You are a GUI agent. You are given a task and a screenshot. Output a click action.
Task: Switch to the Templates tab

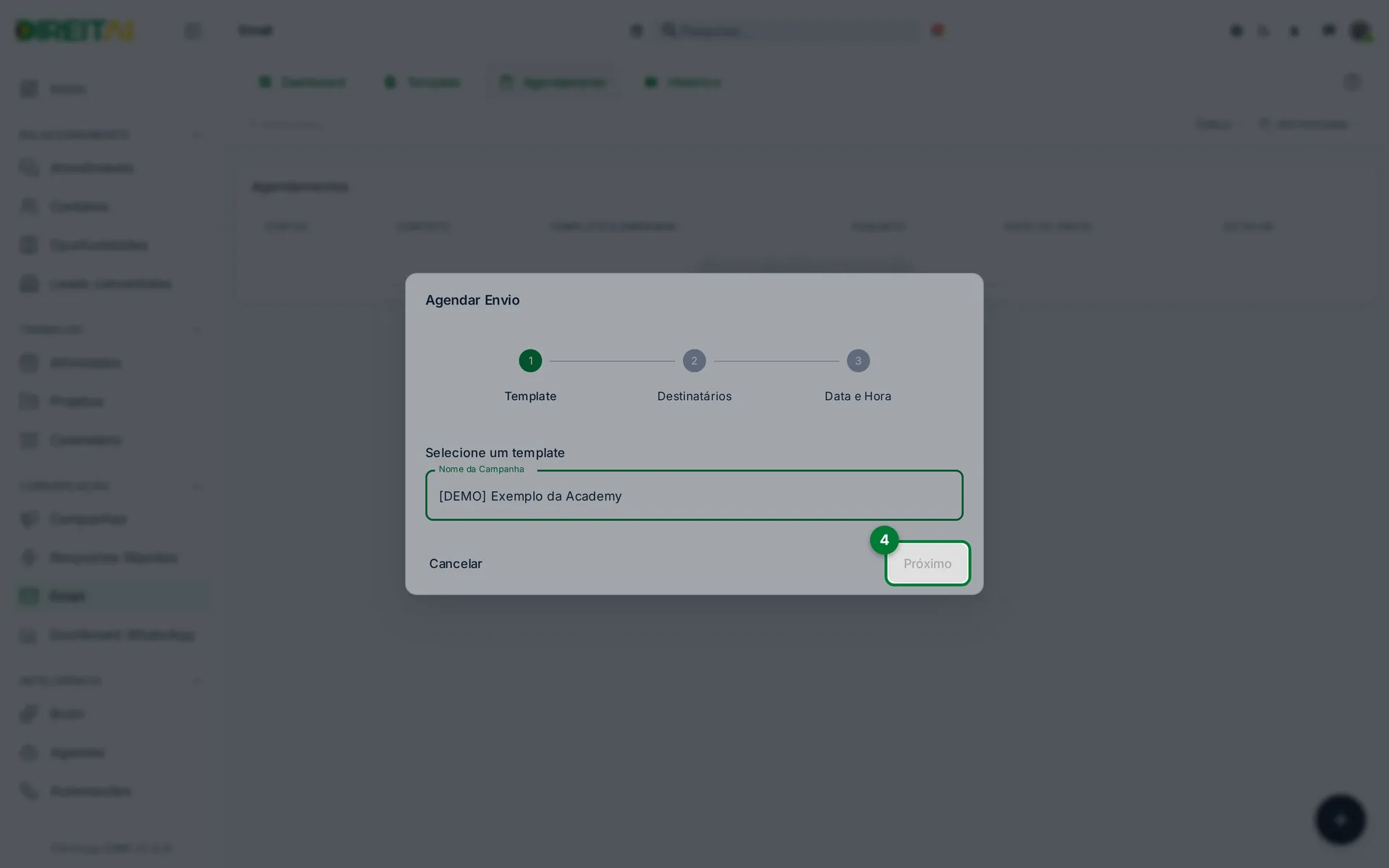pos(422,82)
